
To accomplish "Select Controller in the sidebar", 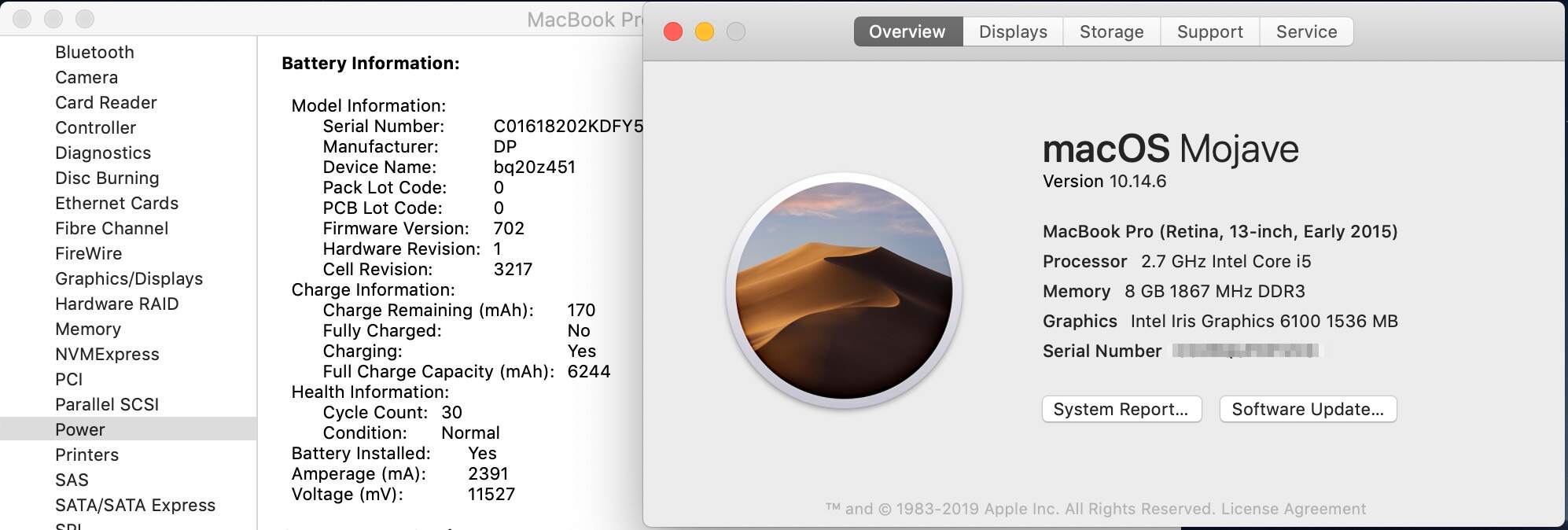I will tap(95, 127).
